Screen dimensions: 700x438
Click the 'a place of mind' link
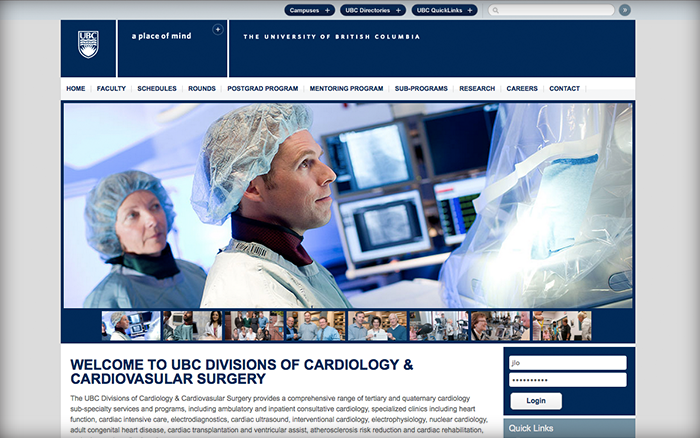pyautogui.click(x=161, y=36)
